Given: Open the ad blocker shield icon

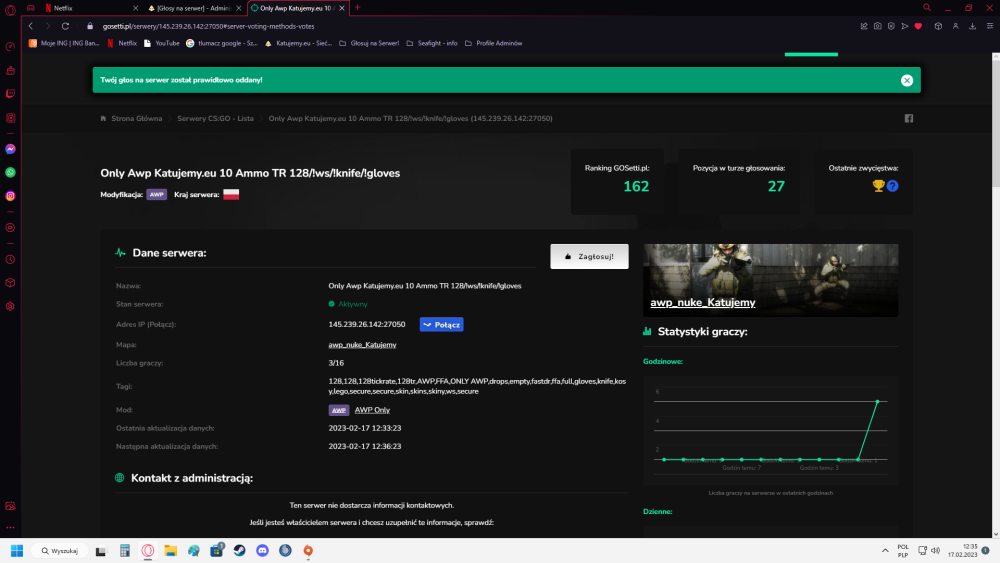Looking at the screenshot, I should pos(891,26).
